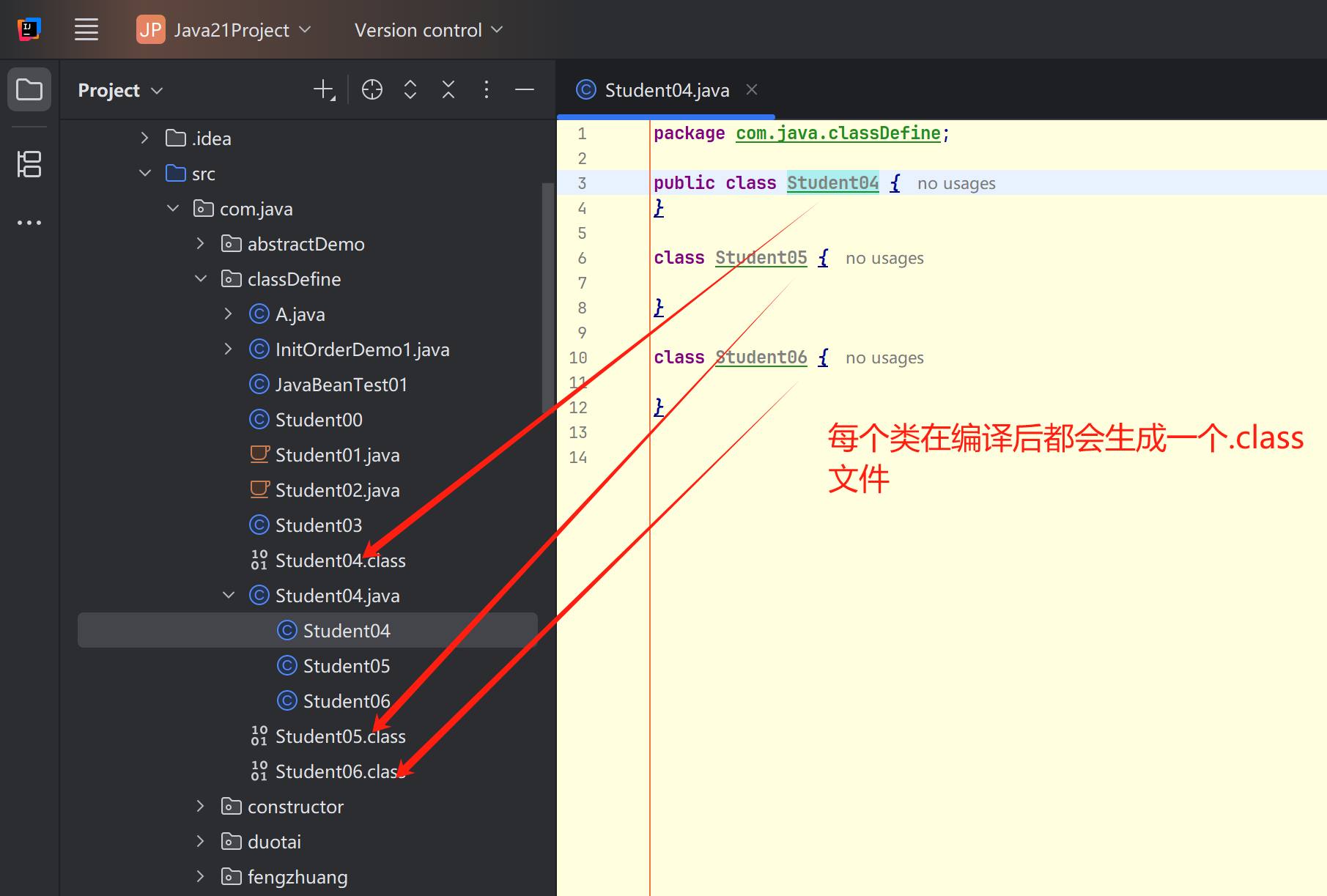The image size is (1327, 896).
Task: Click the Expand All icon in Project panel
Action: [410, 90]
